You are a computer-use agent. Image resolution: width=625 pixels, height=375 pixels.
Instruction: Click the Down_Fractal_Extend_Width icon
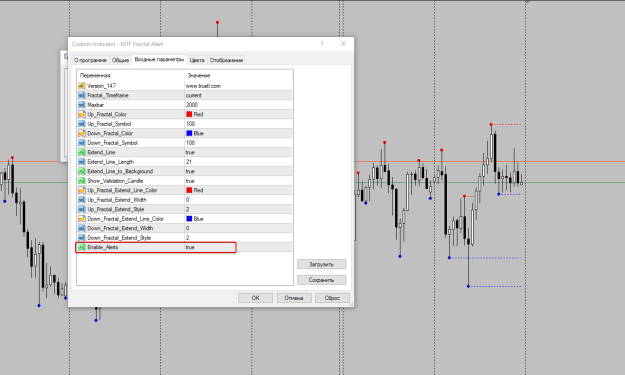pyautogui.click(x=82, y=228)
